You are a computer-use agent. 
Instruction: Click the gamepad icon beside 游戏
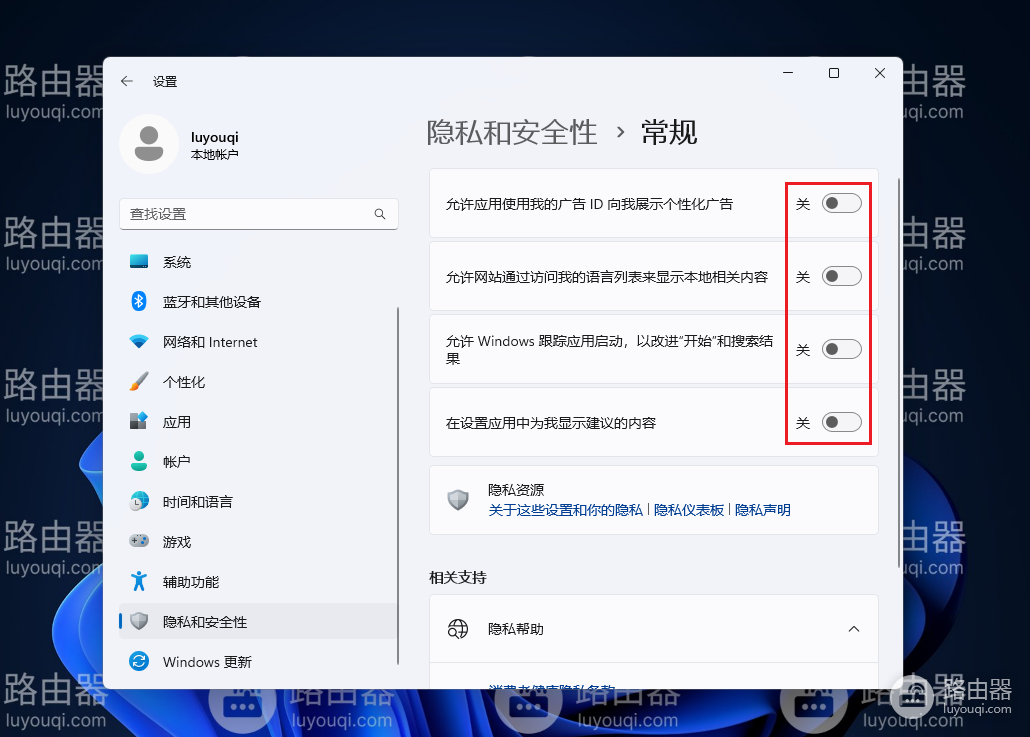click(139, 541)
